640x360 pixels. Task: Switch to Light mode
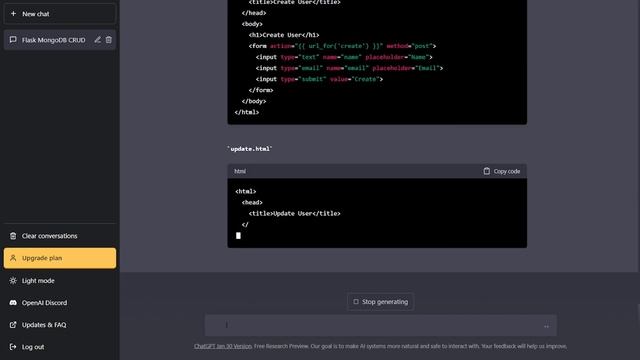coord(60,281)
